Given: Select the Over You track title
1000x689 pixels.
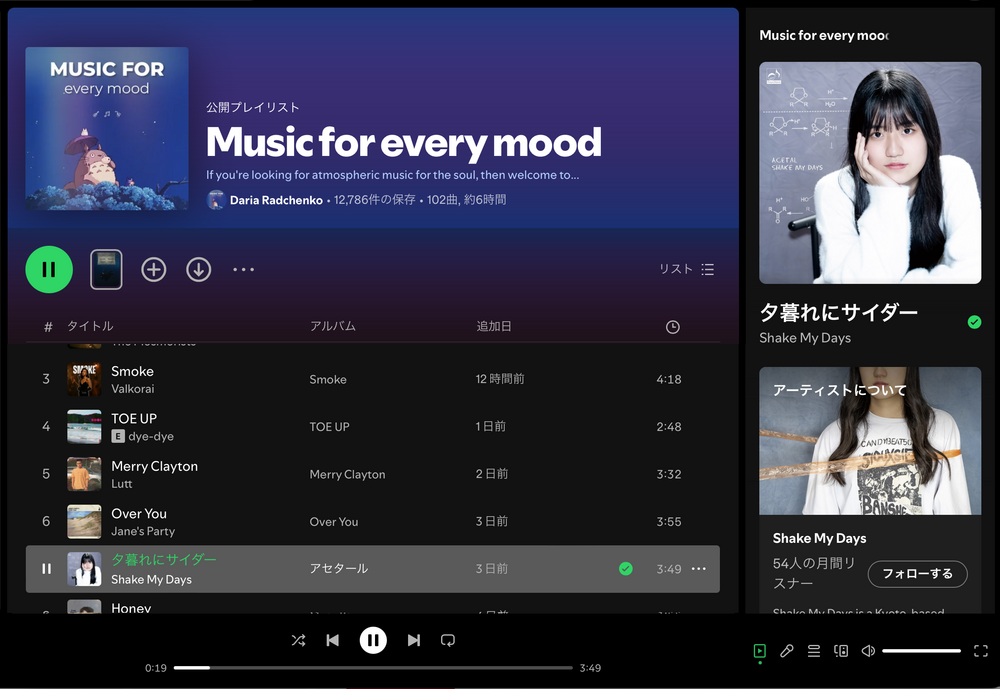Looking at the screenshot, I should click(x=139, y=514).
